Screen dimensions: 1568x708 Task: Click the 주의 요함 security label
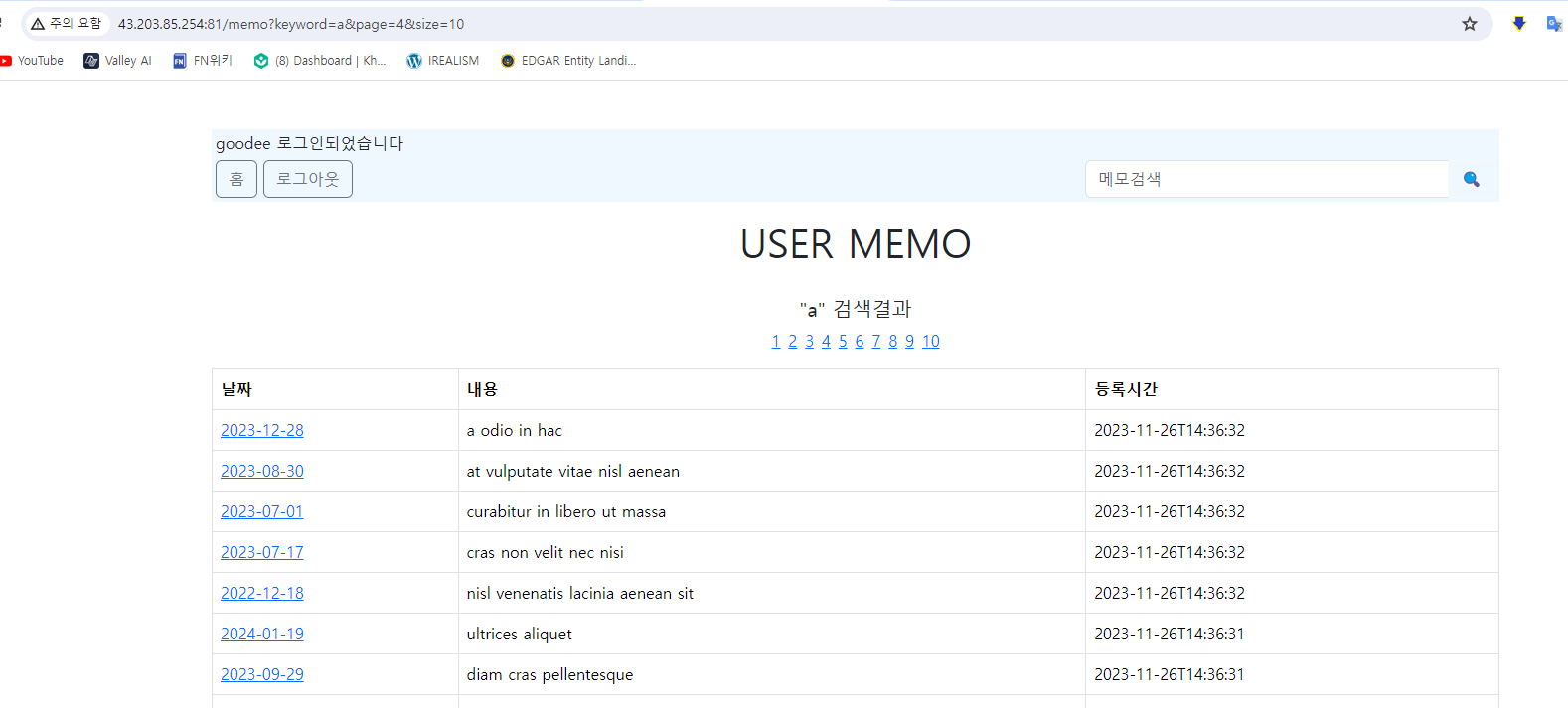pyautogui.click(x=76, y=23)
